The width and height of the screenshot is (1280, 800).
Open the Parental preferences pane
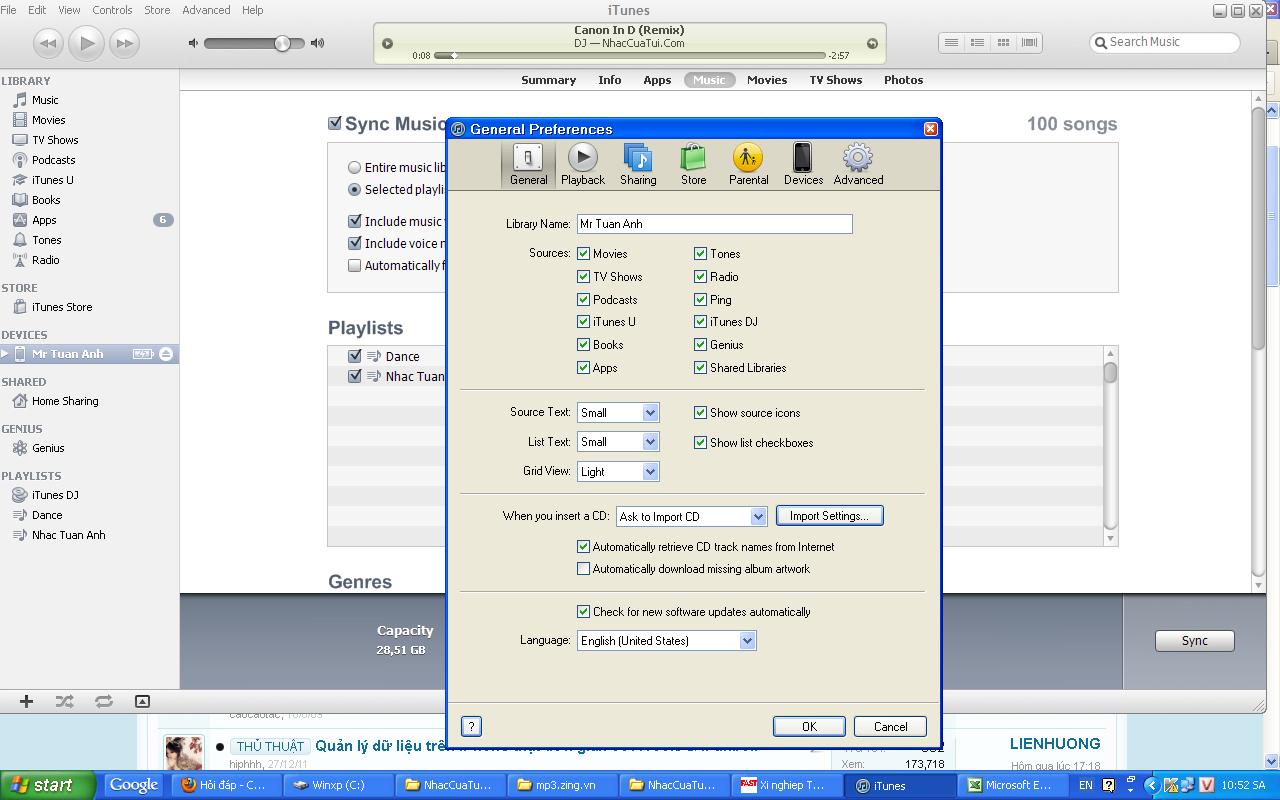(748, 164)
